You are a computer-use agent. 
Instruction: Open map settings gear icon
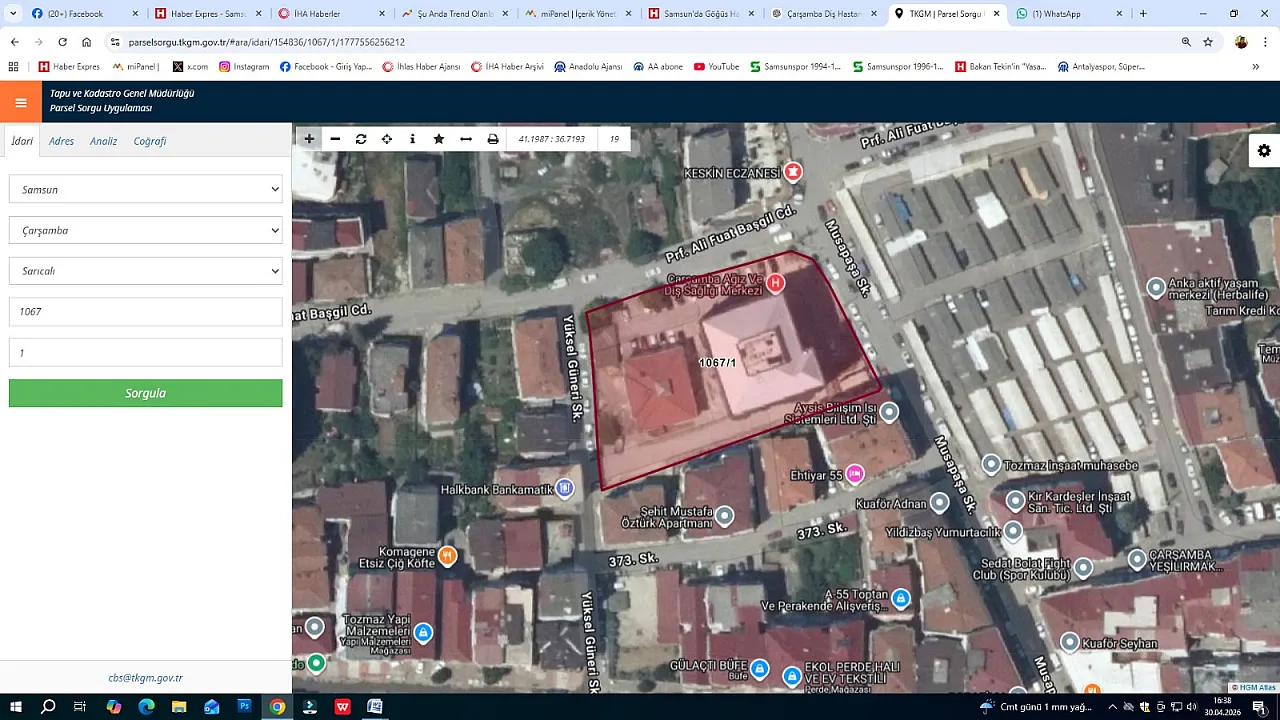pos(1264,151)
